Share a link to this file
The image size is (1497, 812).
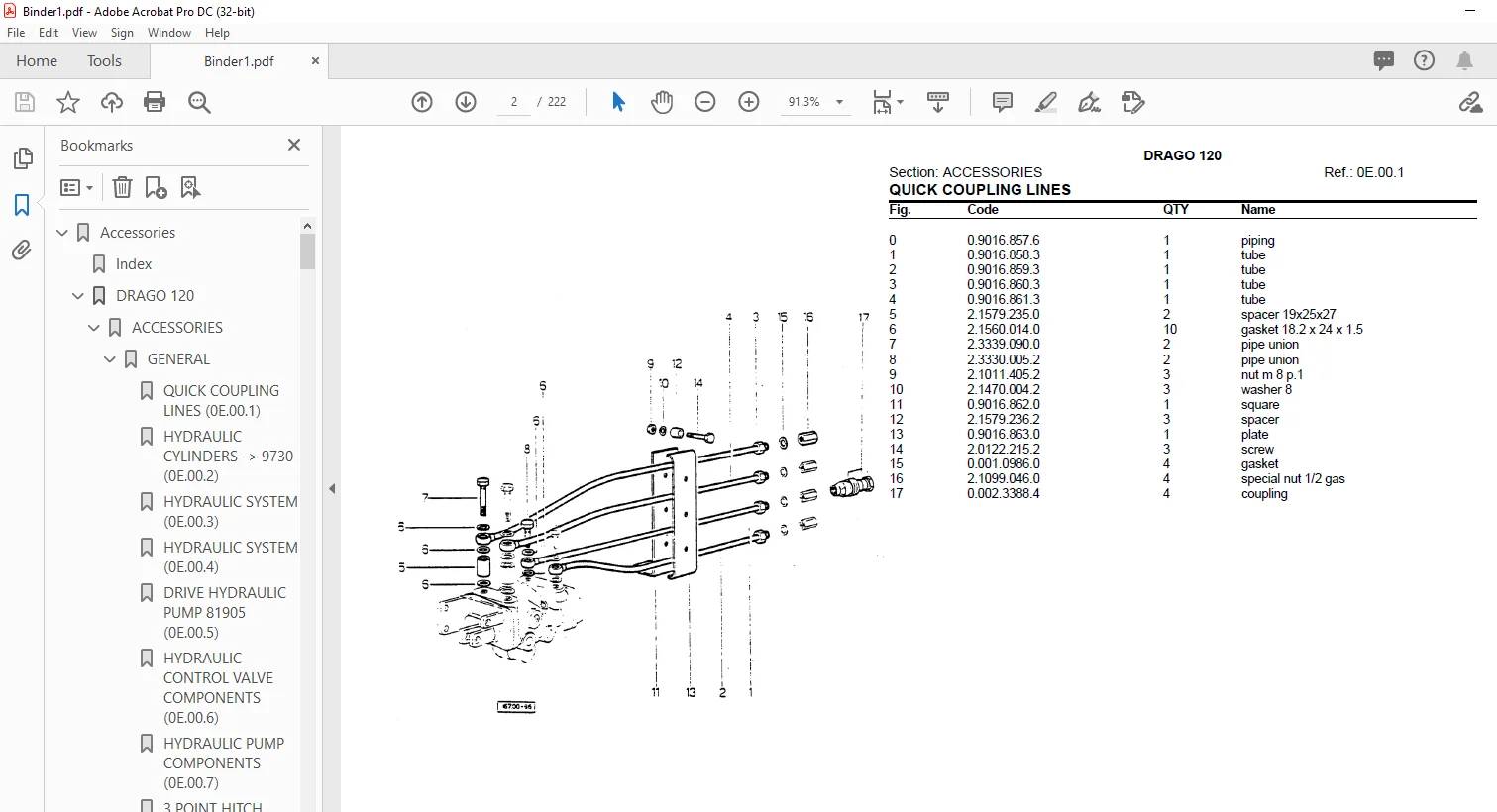[x=1470, y=102]
